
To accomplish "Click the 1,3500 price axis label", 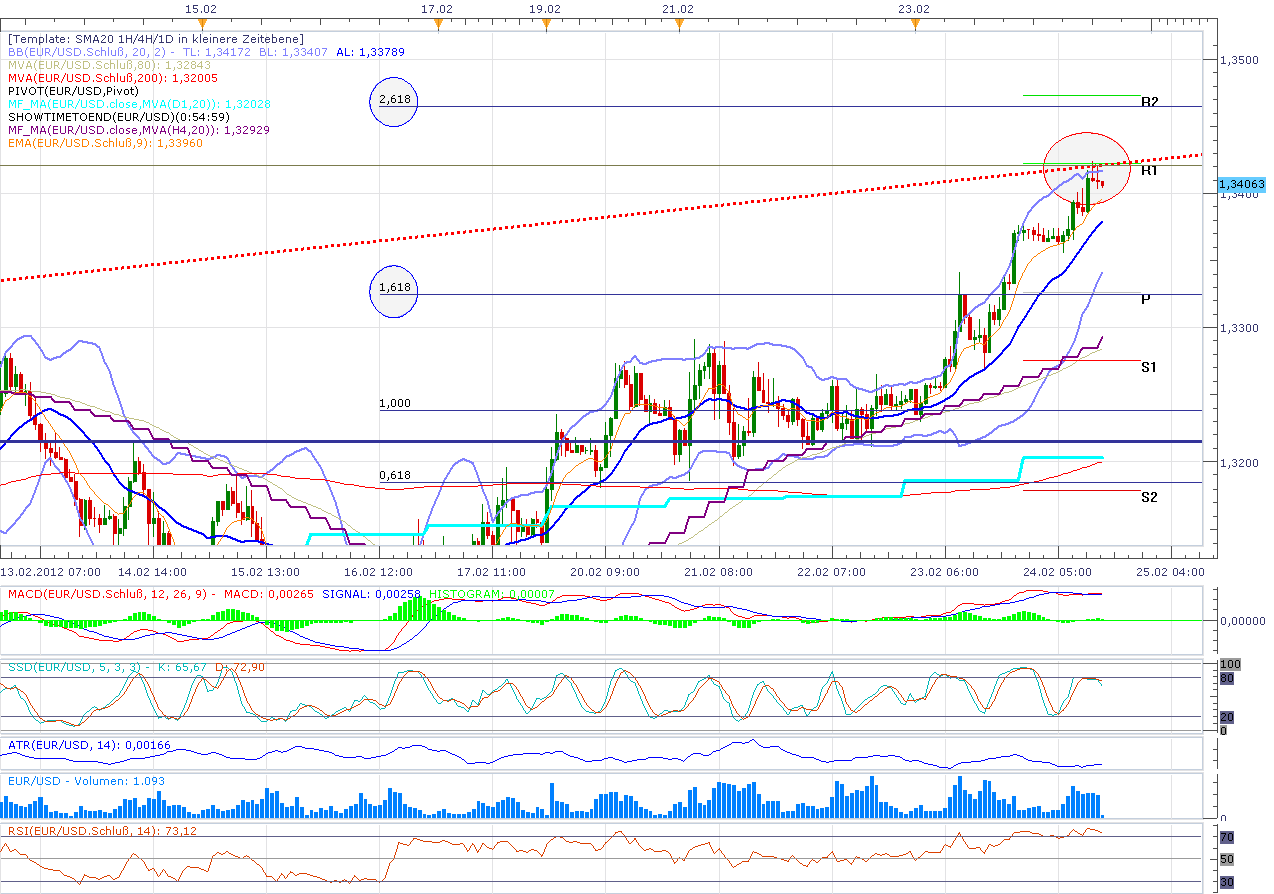I will click(x=1237, y=60).
